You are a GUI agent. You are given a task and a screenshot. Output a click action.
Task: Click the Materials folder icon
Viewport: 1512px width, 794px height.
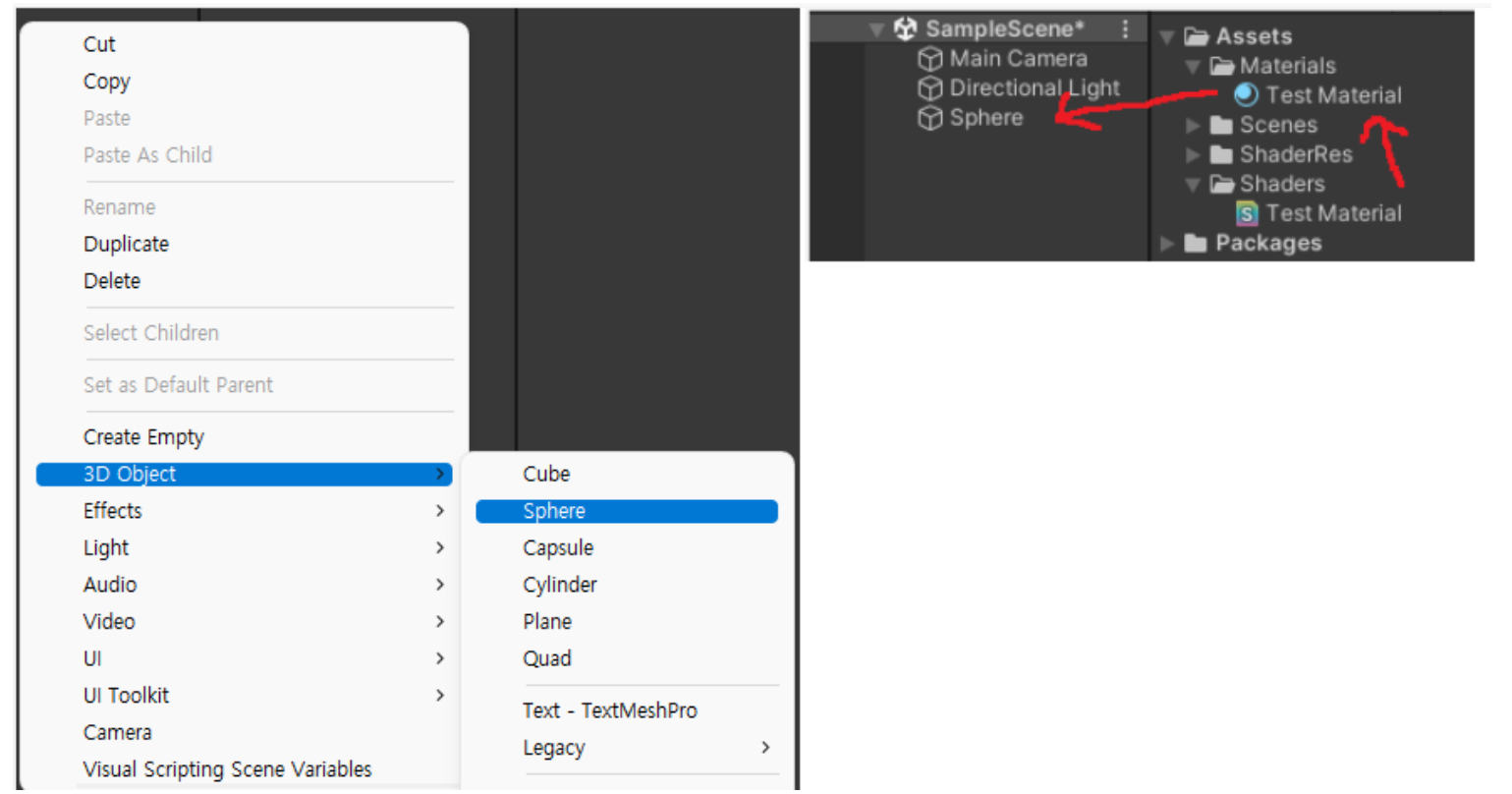[x=1221, y=66]
